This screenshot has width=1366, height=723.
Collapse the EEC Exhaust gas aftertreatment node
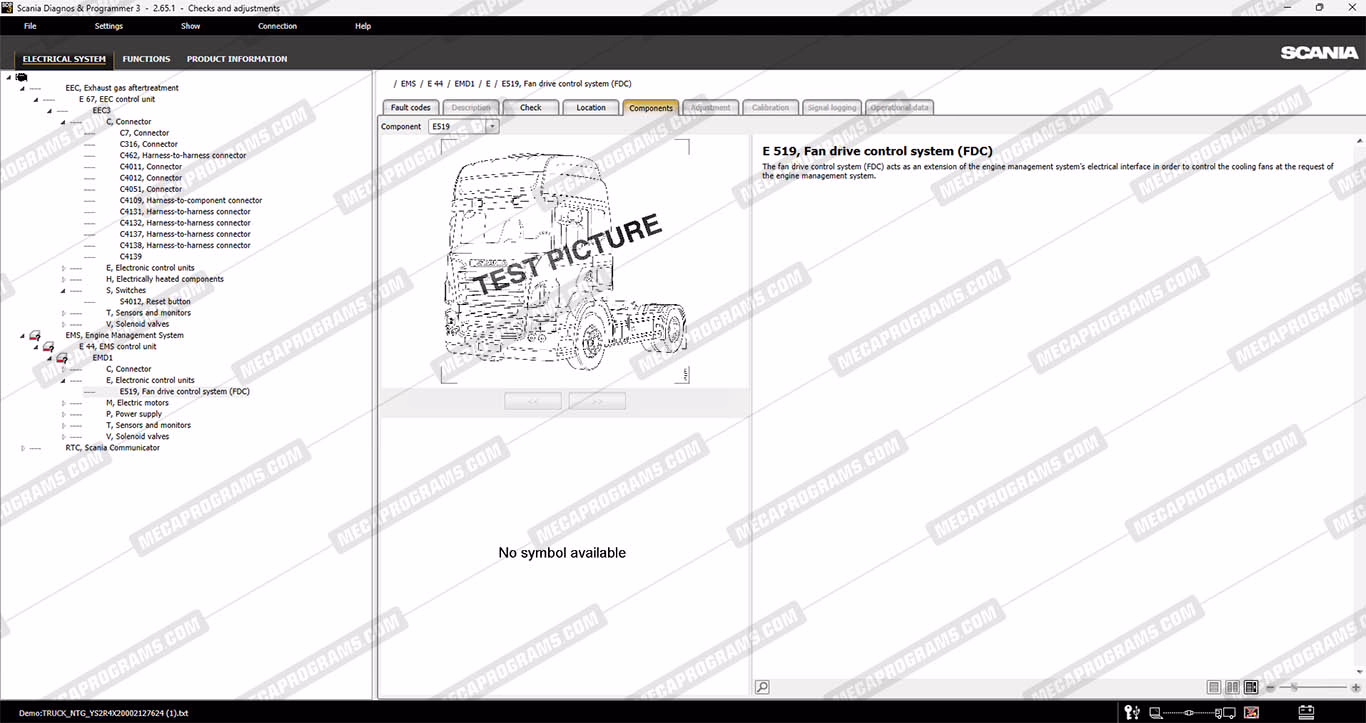point(22,88)
